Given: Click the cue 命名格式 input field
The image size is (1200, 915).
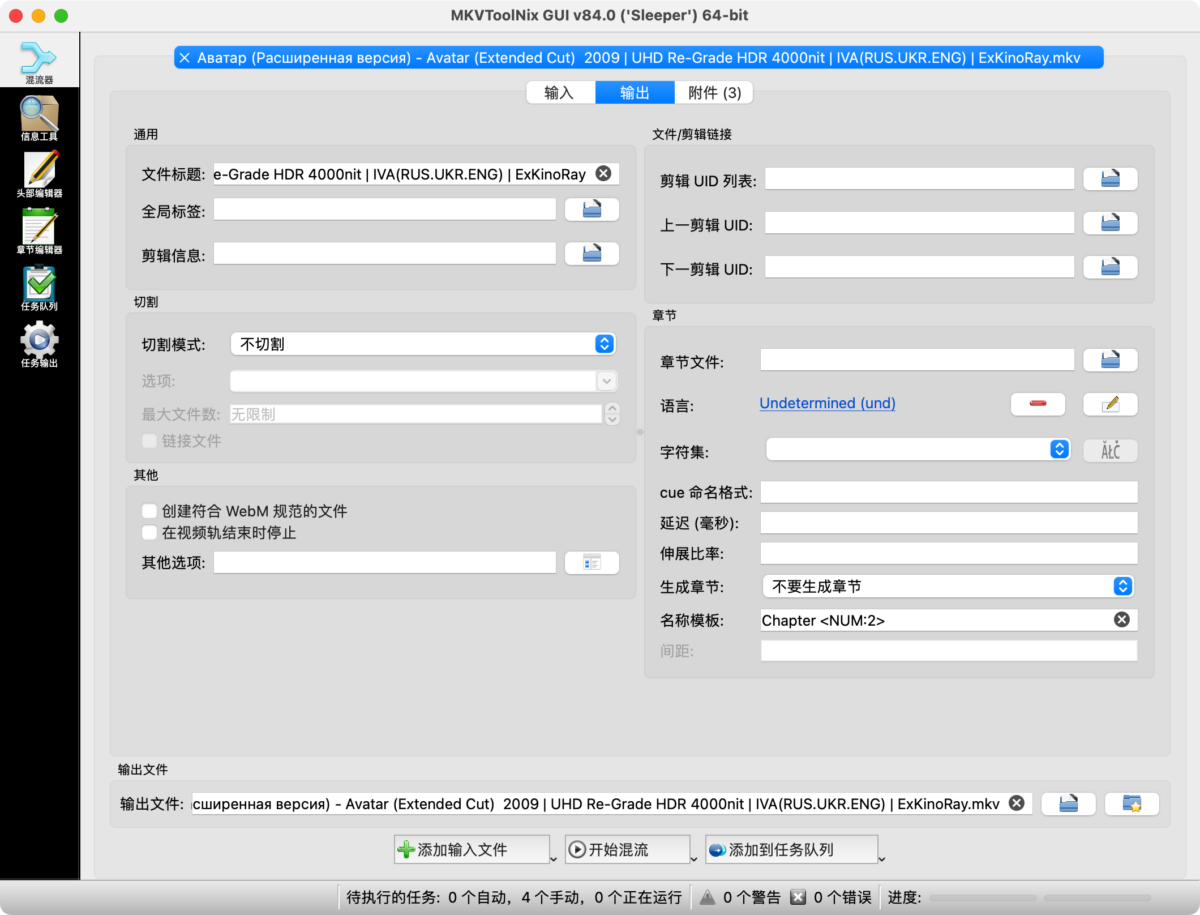Looking at the screenshot, I should [949, 492].
